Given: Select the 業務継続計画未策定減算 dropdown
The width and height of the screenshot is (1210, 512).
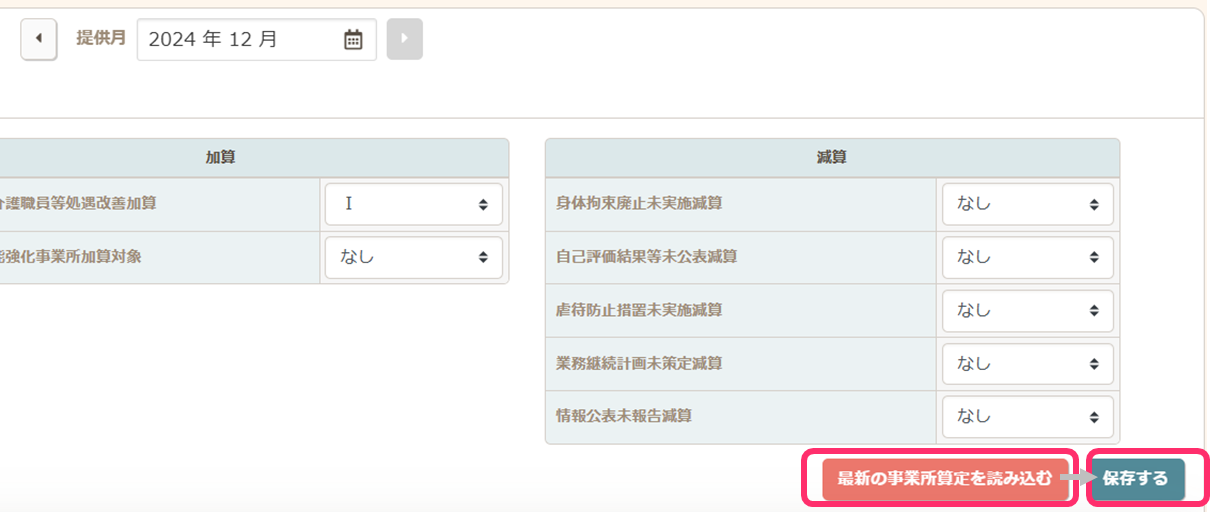Looking at the screenshot, I should pyautogui.click(x=1027, y=363).
